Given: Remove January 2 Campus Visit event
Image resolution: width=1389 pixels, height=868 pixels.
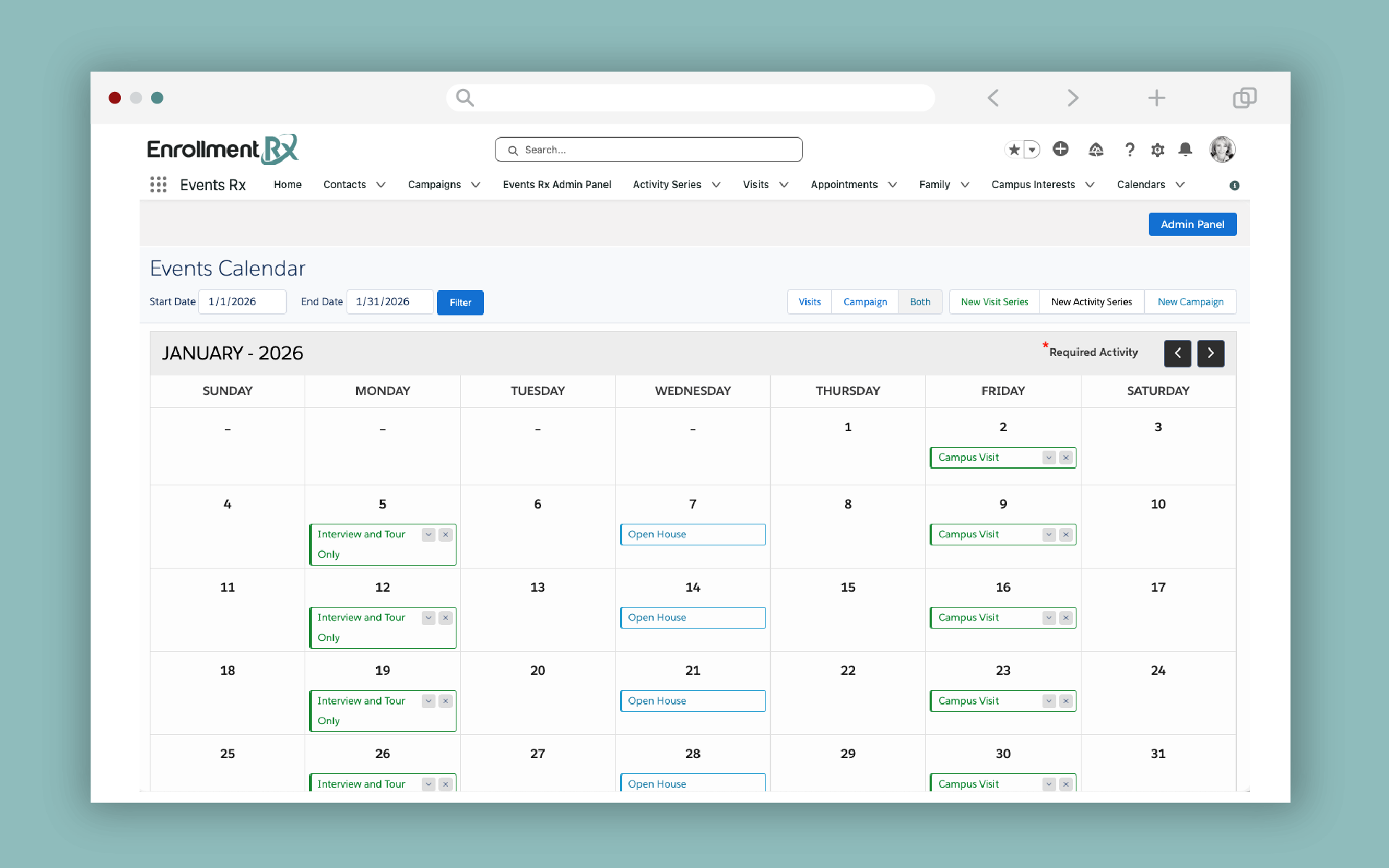Looking at the screenshot, I should pyautogui.click(x=1066, y=458).
